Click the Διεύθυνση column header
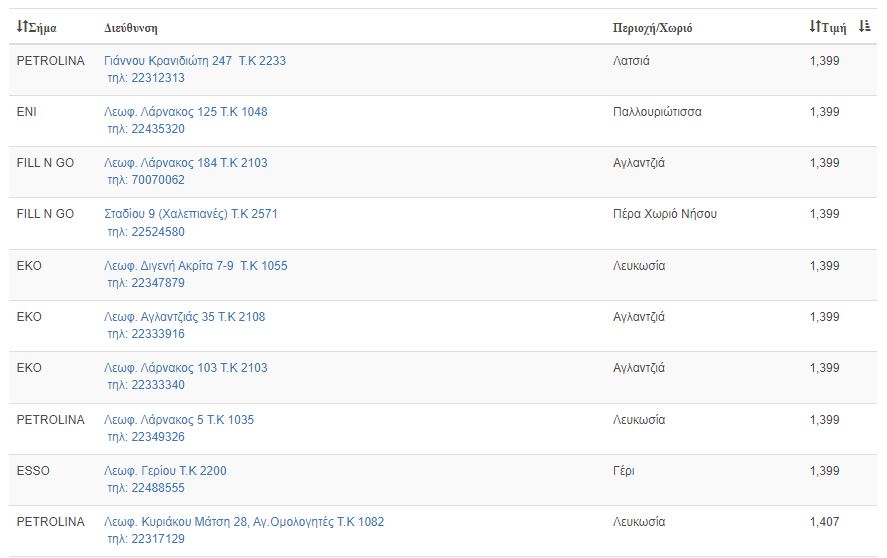 coord(131,28)
